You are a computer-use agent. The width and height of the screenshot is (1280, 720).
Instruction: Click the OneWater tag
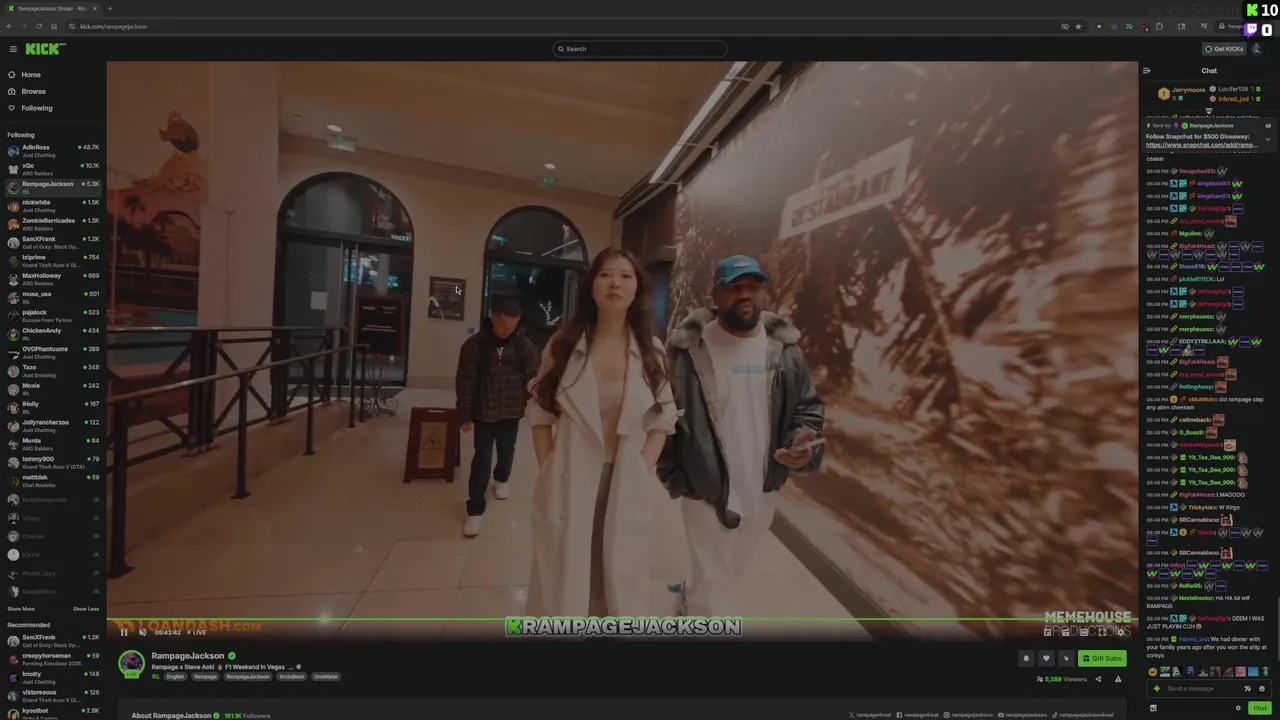click(x=326, y=677)
